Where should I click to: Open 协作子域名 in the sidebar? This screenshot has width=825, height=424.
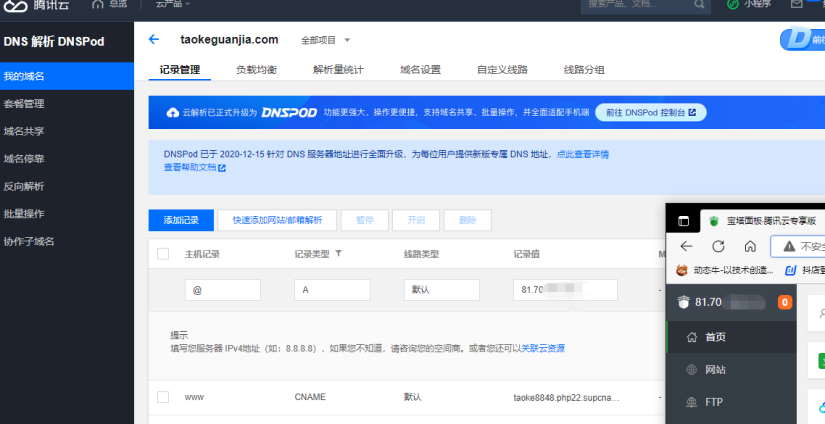point(67,241)
